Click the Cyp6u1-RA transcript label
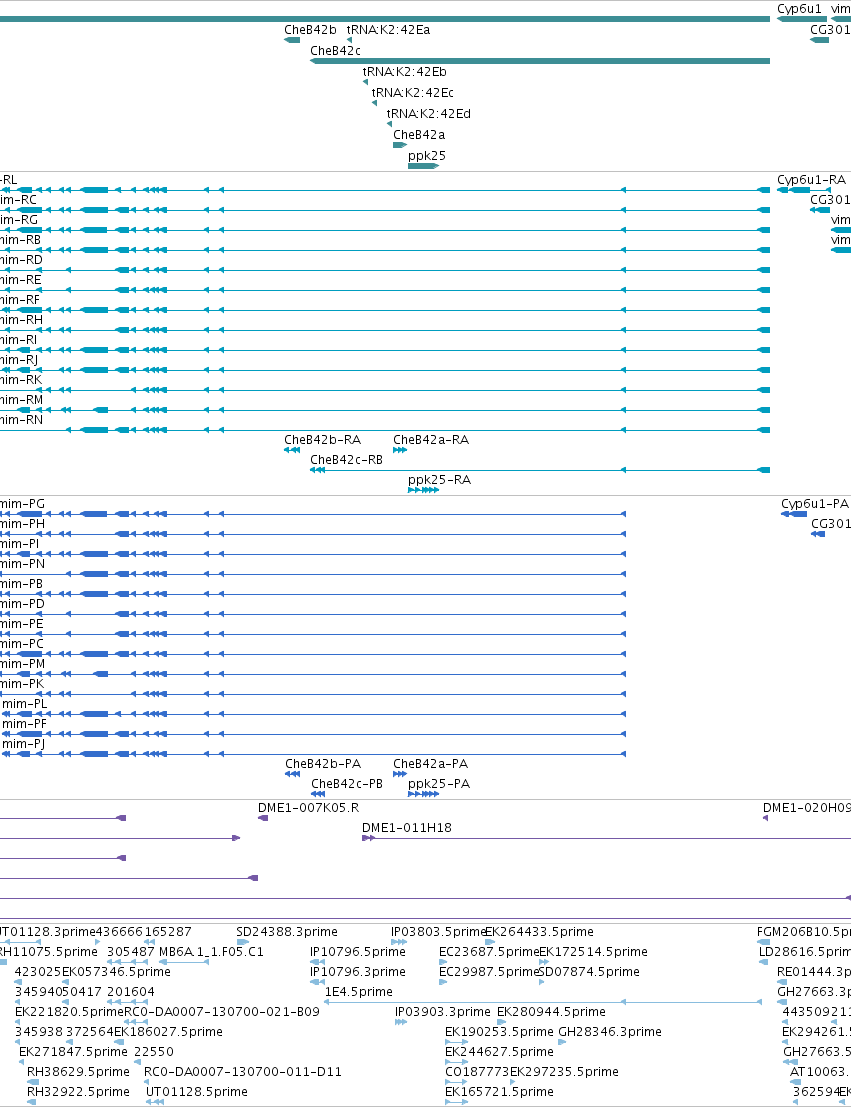The image size is (851, 1107). 811,180
